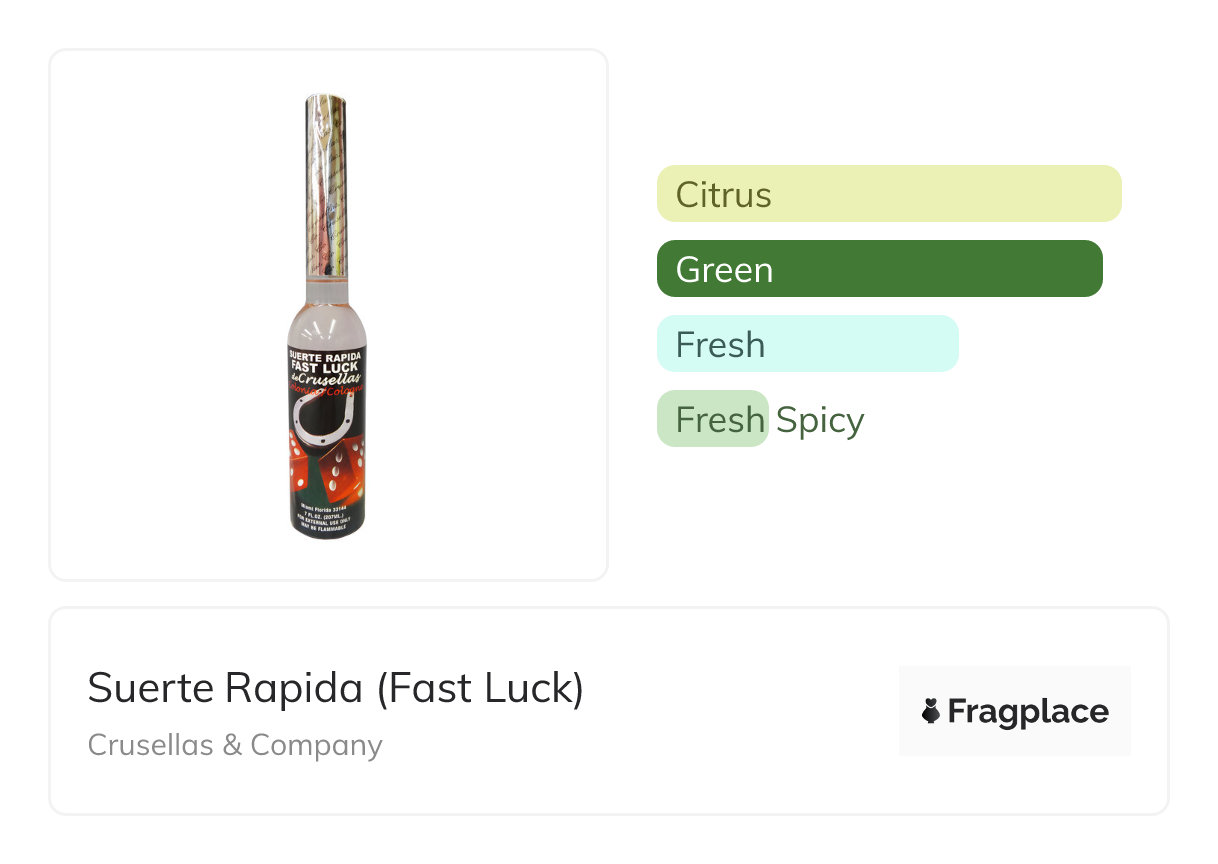Click the Green label text
The width and height of the screenshot is (1218, 864).
coord(724,270)
